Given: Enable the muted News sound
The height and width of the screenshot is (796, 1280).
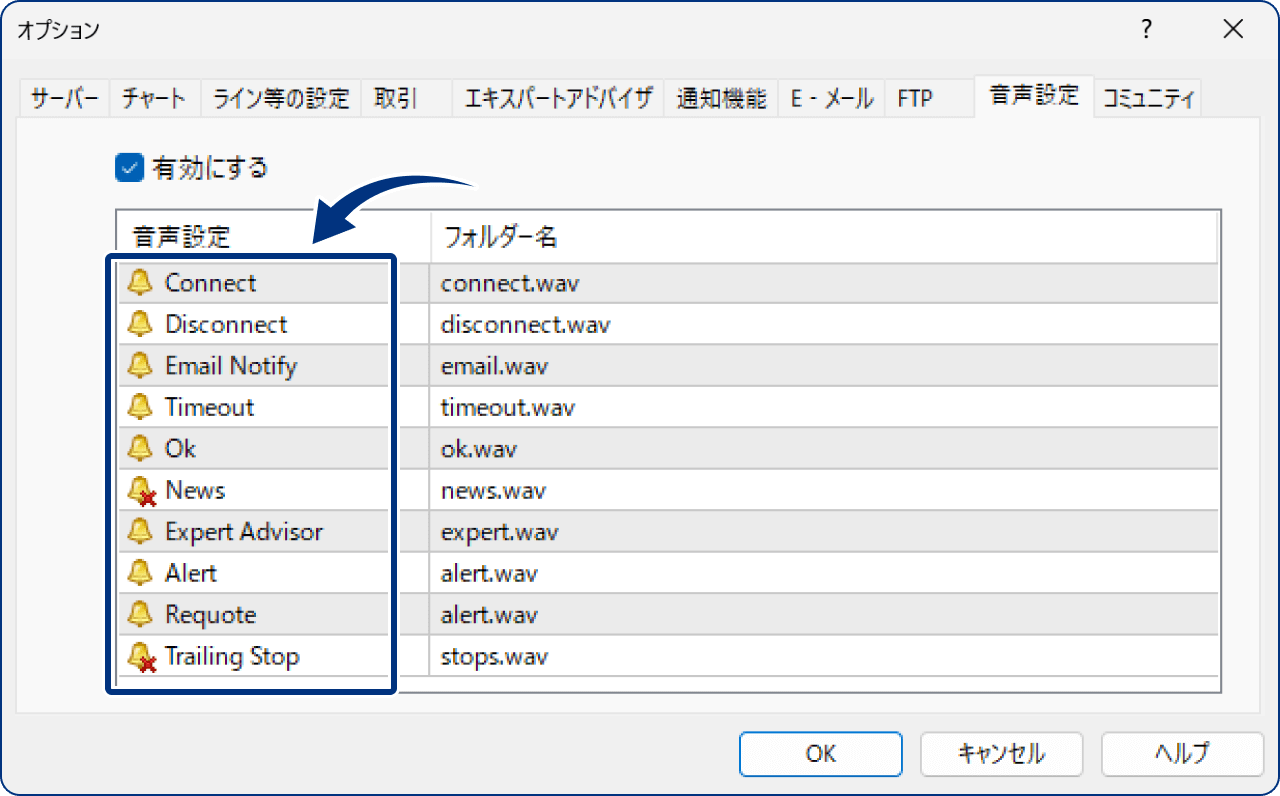Looking at the screenshot, I should tap(139, 490).
